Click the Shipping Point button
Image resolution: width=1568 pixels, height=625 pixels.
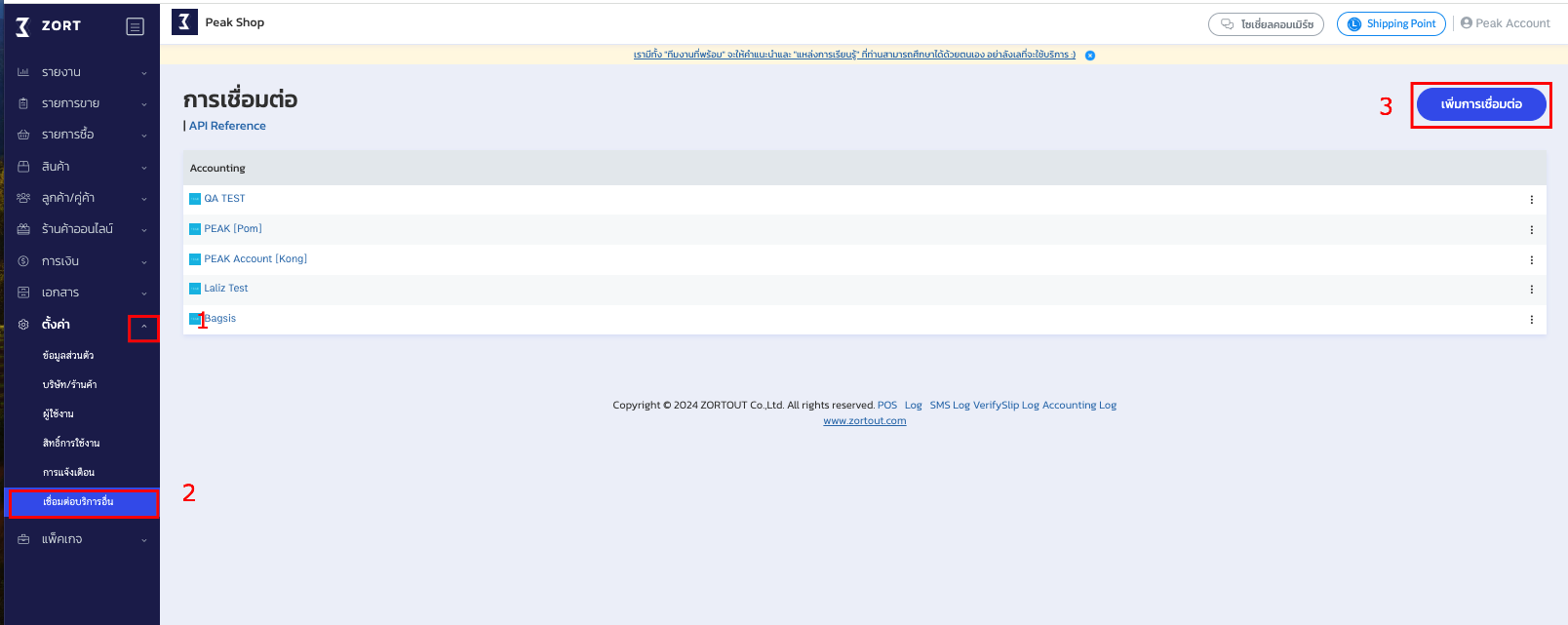point(1391,24)
